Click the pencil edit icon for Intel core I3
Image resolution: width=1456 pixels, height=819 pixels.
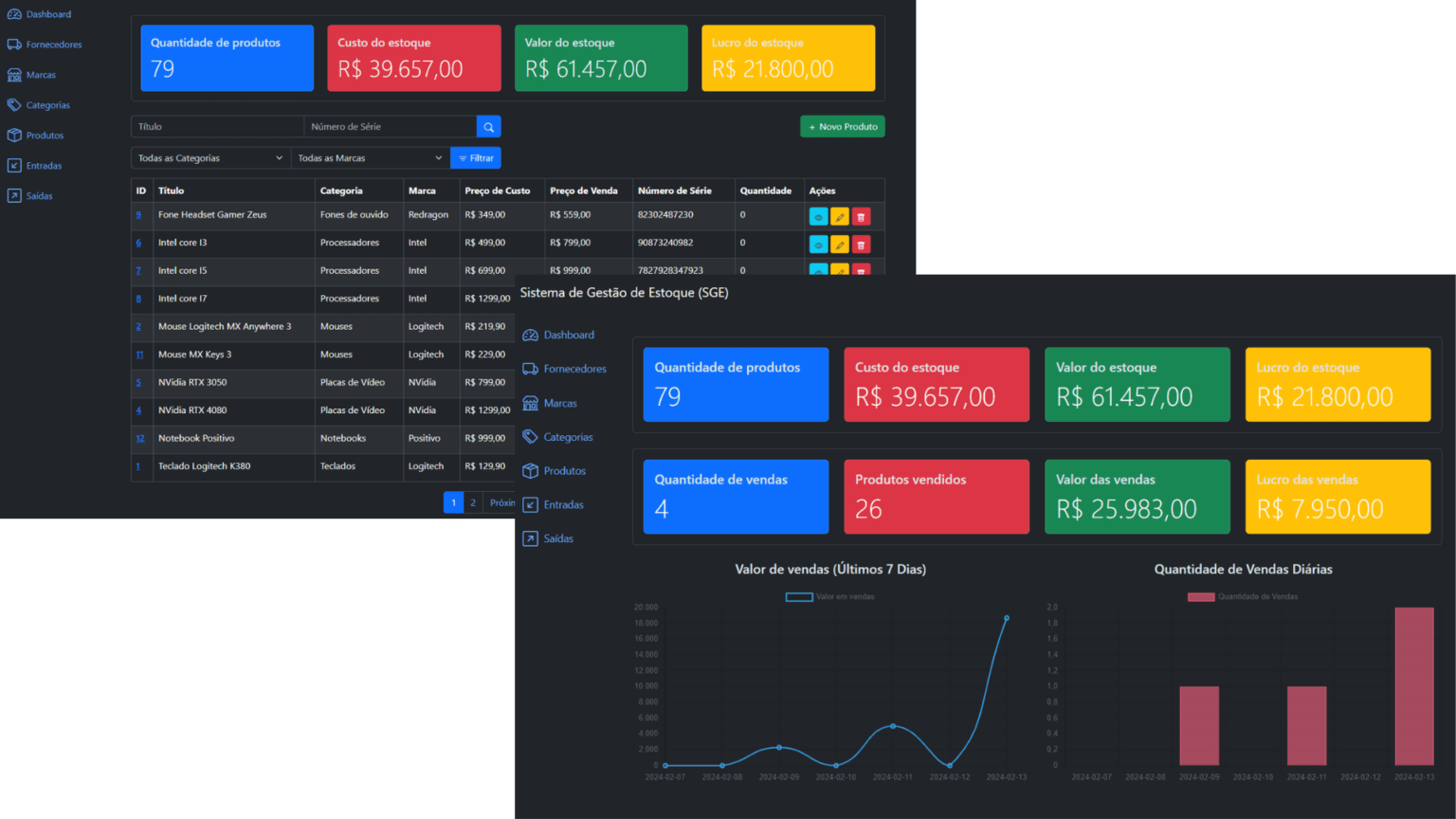pyautogui.click(x=840, y=245)
